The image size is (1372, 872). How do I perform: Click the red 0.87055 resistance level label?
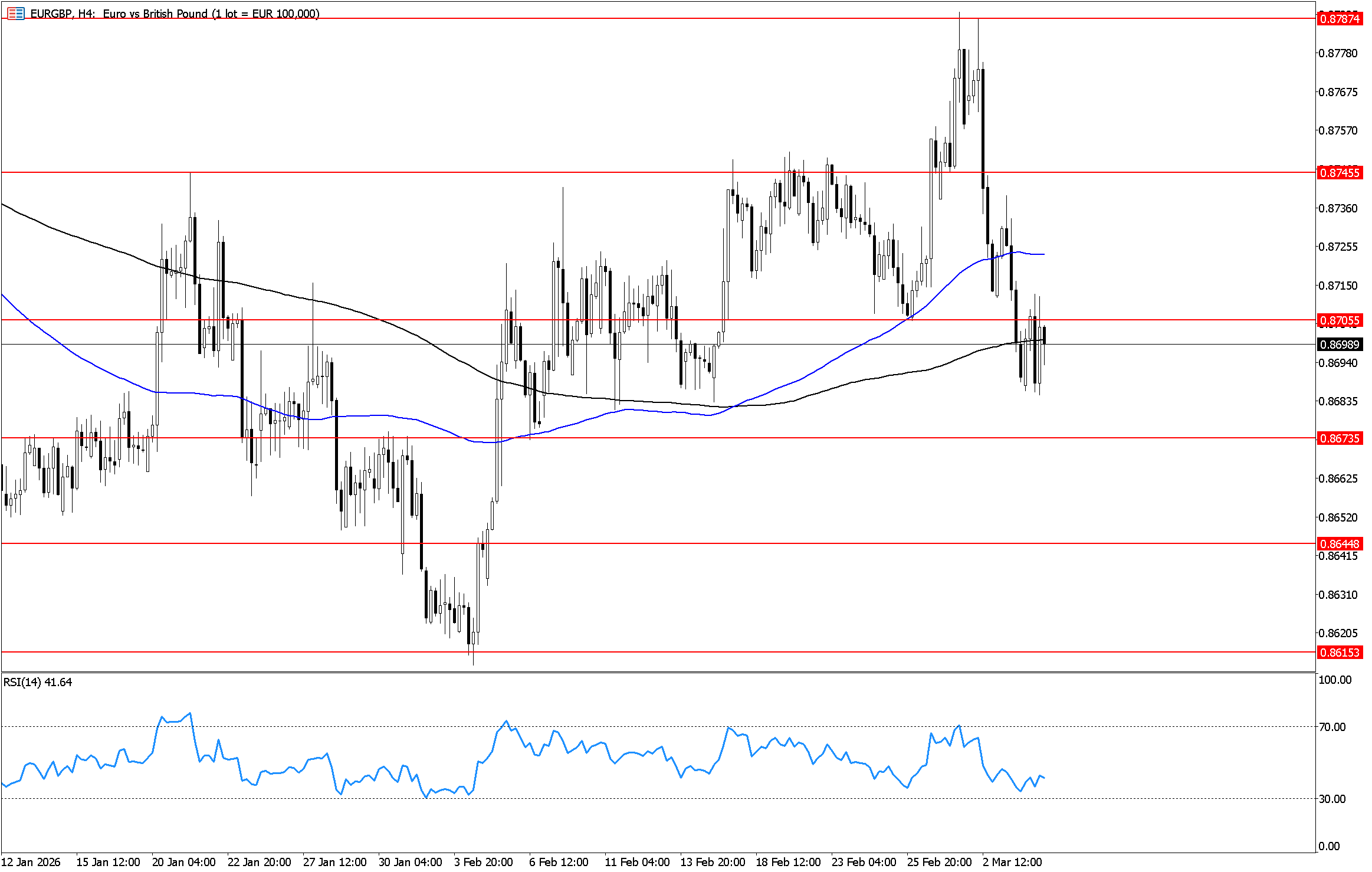point(1340,320)
